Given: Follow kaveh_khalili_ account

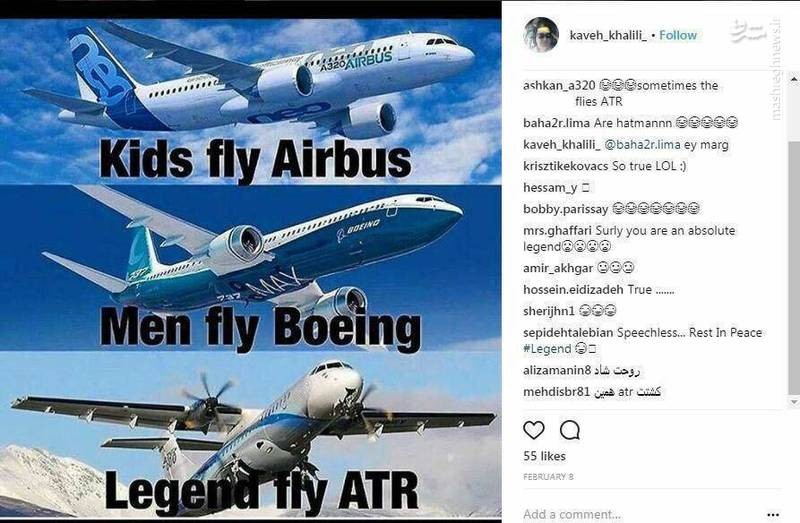Looking at the screenshot, I should [x=678, y=35].
